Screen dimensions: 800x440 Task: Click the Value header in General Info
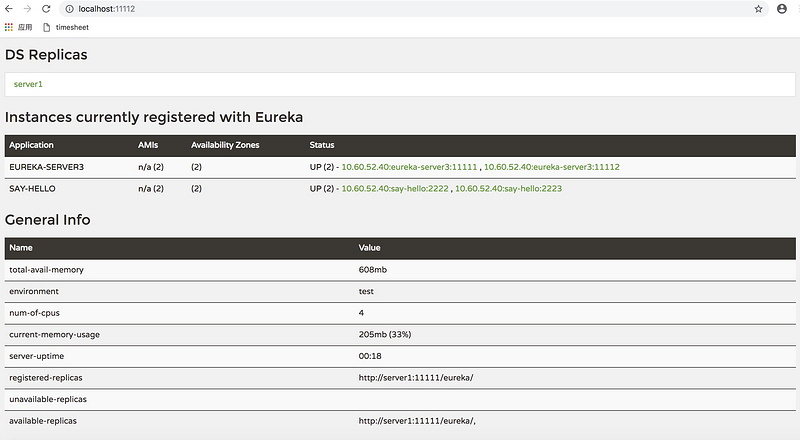pyautogui.click(x=369, y=247)
